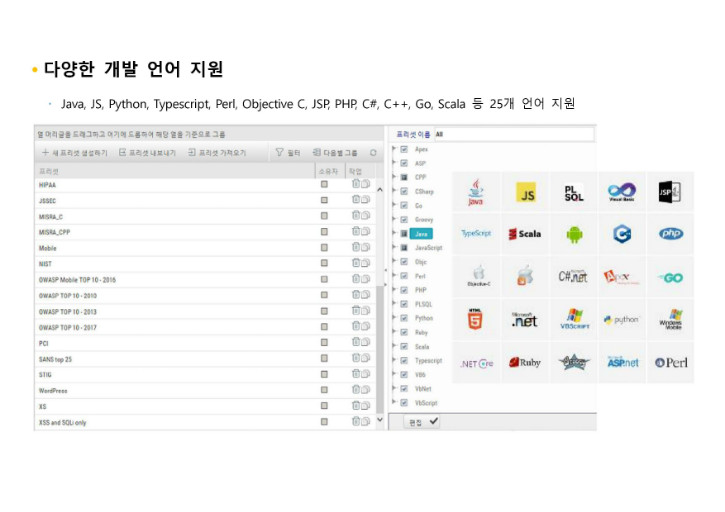This screenshot has width=725, height=512.
Task: Click the Ruby logo
Action: coord(525,363)
